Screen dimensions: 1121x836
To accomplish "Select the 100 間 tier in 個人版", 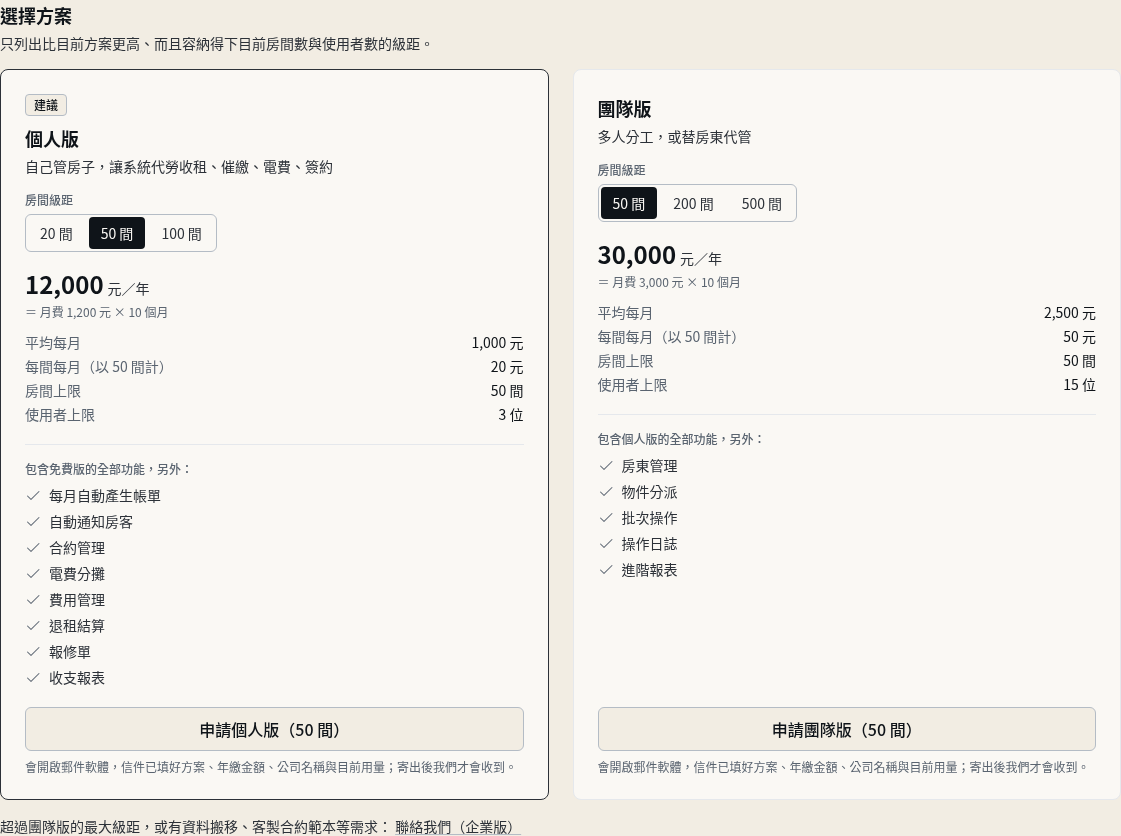I will tap(182, 233).
